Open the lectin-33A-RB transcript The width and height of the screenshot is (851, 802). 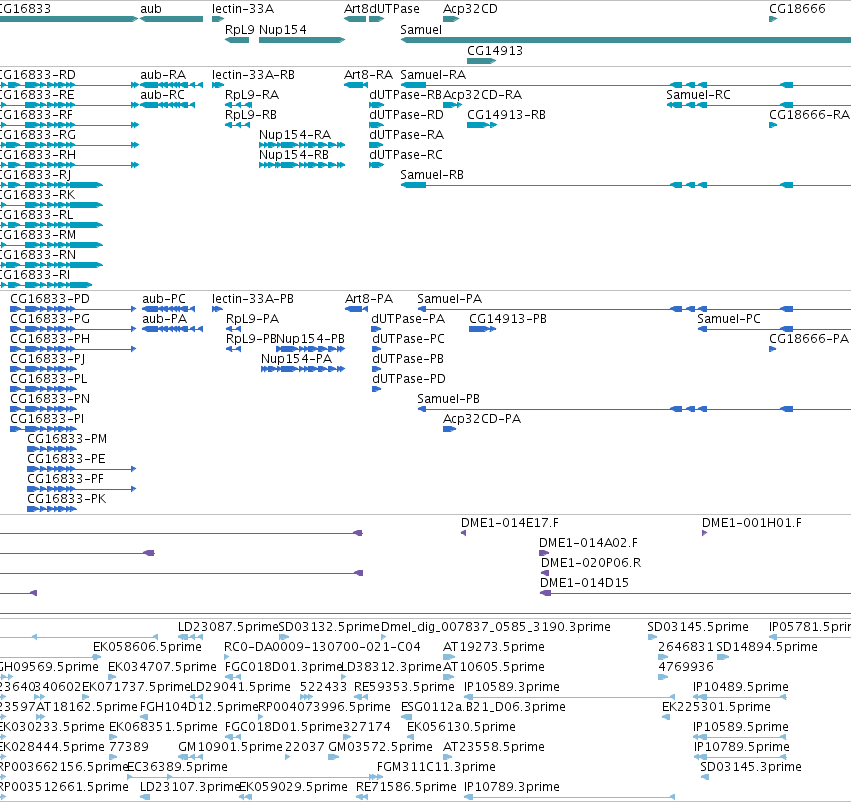(x=253, y=75)
